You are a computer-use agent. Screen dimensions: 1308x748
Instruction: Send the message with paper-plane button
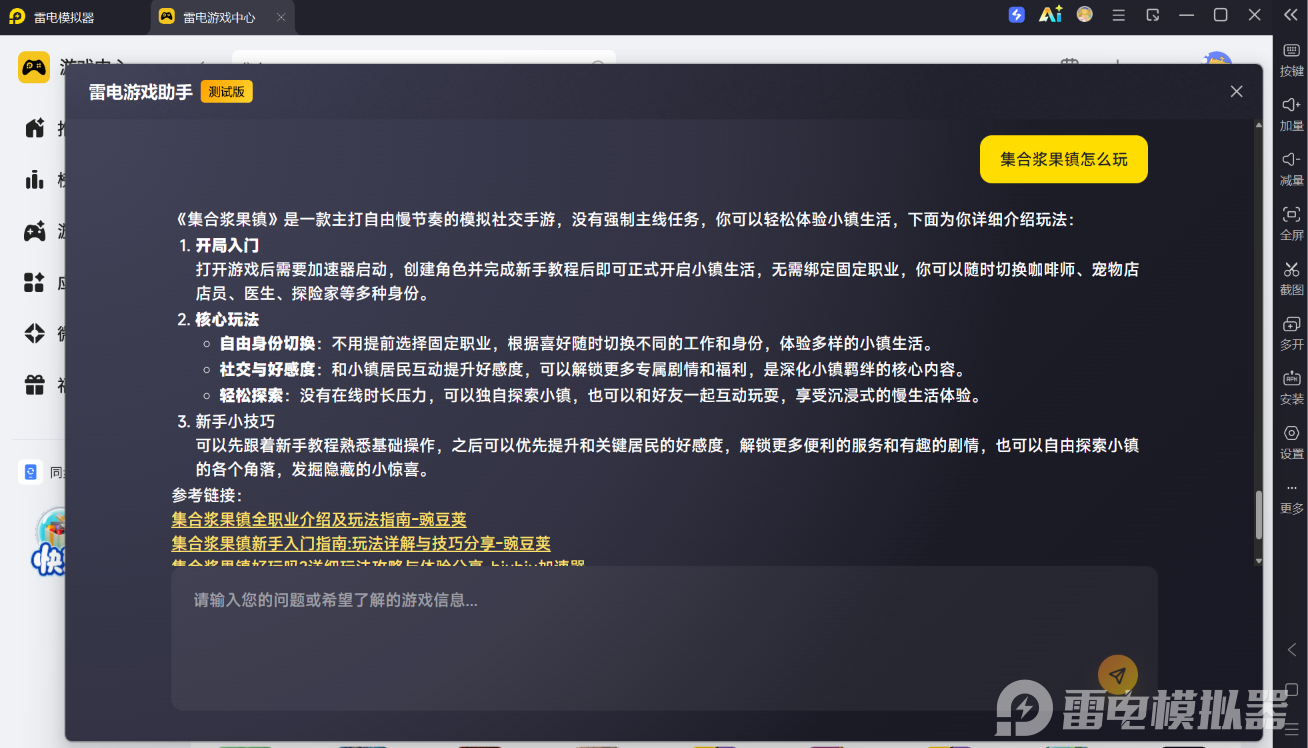(1118, 675)
